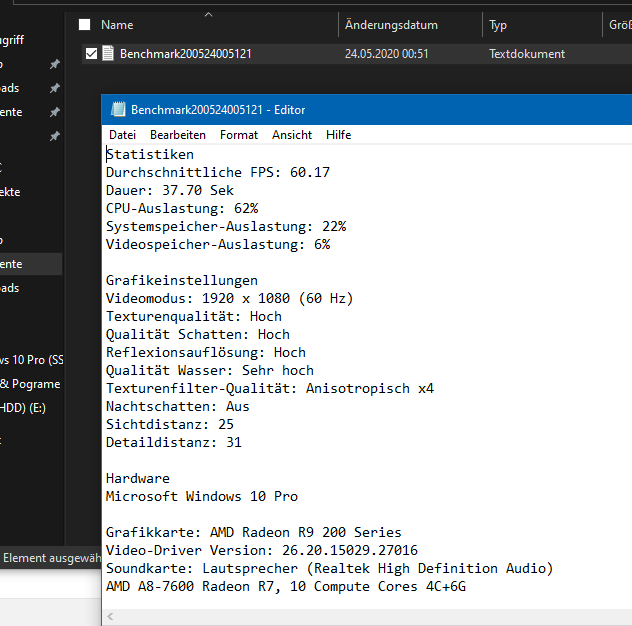This screenshot has height=626, width=632.
Task: Click the pin icon next to the 'ads' sidebar entry
Action: (54, 88)
